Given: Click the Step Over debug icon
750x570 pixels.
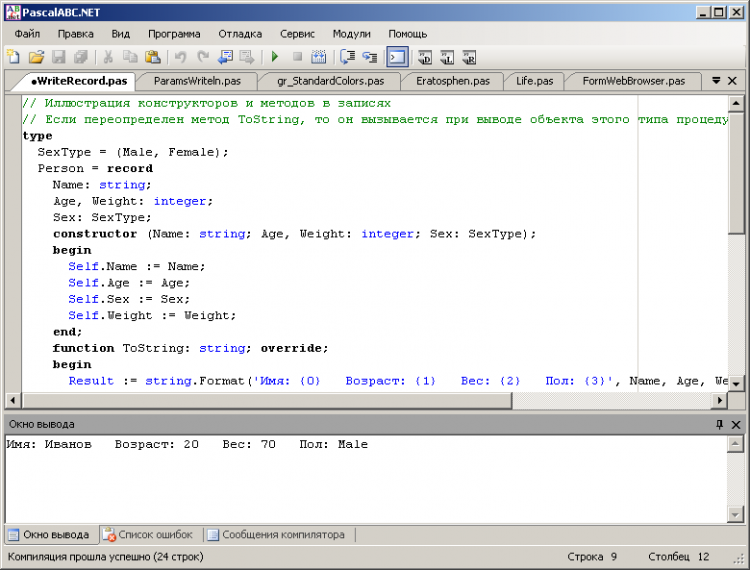Looking at the screenshot, I should tap(347, 57).
